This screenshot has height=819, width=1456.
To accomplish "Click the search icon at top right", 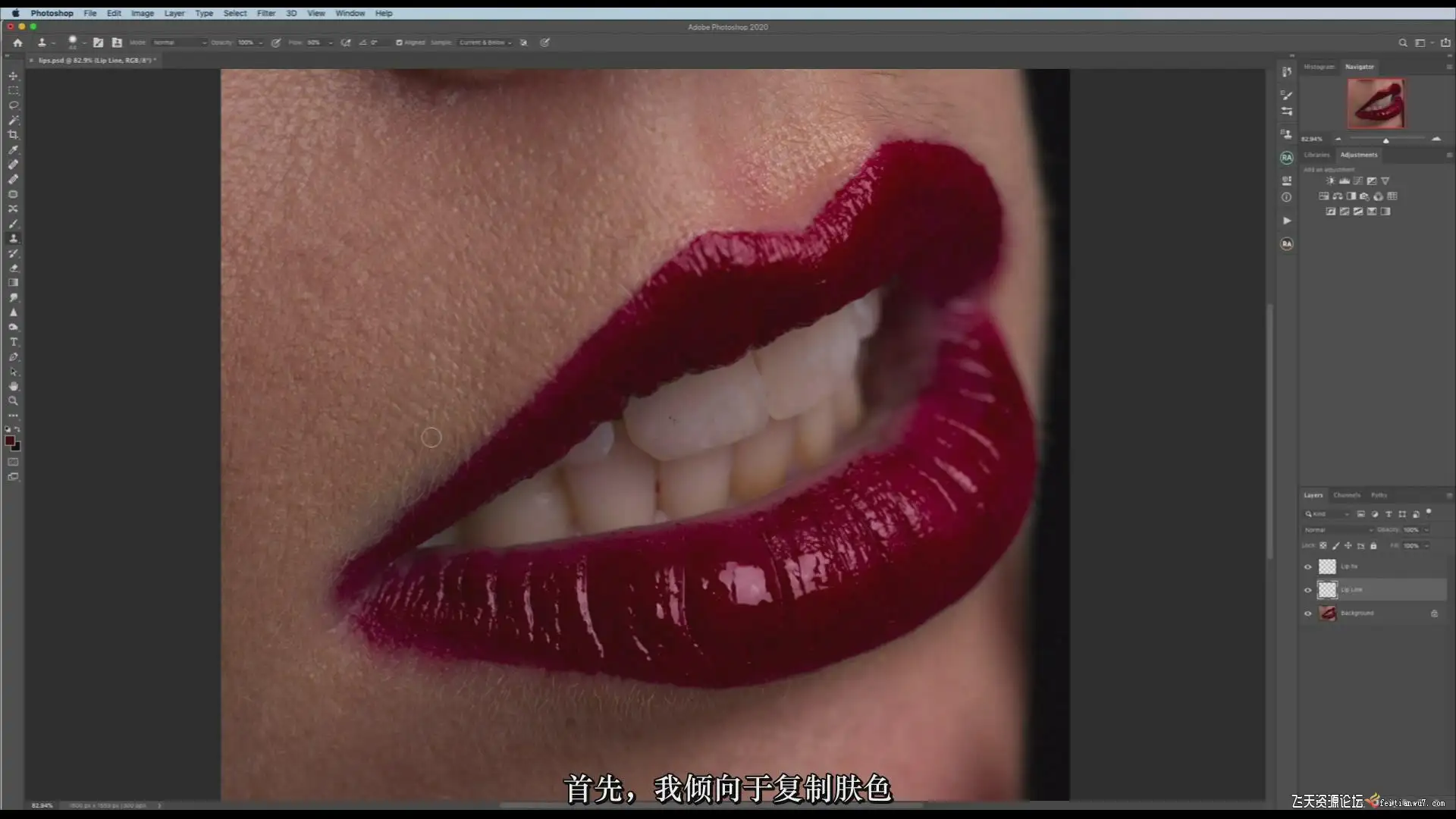I will (1403, 43).
